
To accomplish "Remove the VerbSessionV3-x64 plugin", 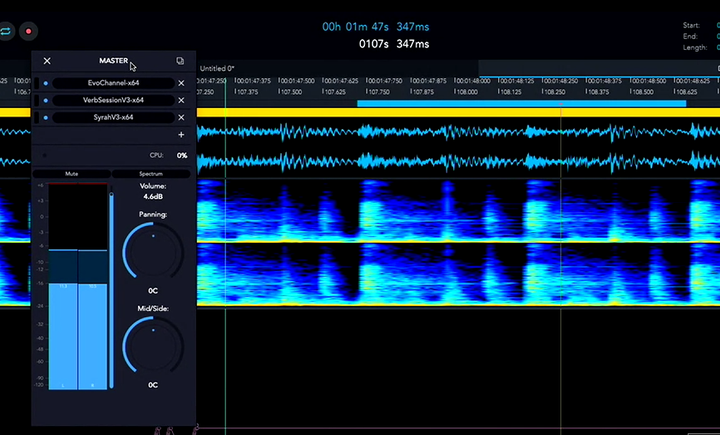I will (x=181, y=100).
